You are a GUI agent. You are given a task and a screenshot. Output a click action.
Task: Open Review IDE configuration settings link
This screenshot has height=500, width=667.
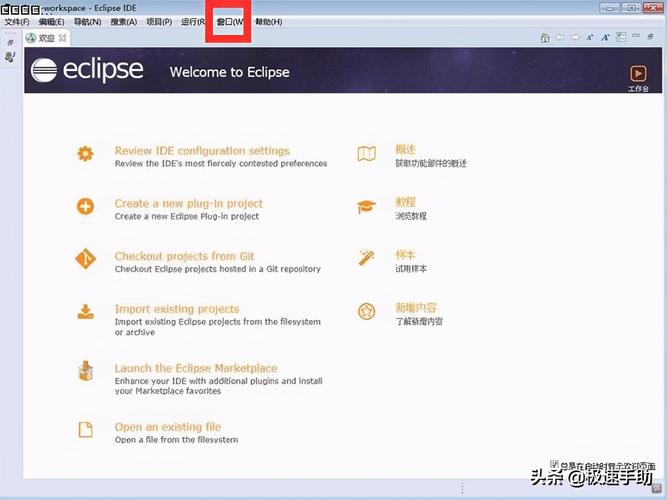pos(202,151)
